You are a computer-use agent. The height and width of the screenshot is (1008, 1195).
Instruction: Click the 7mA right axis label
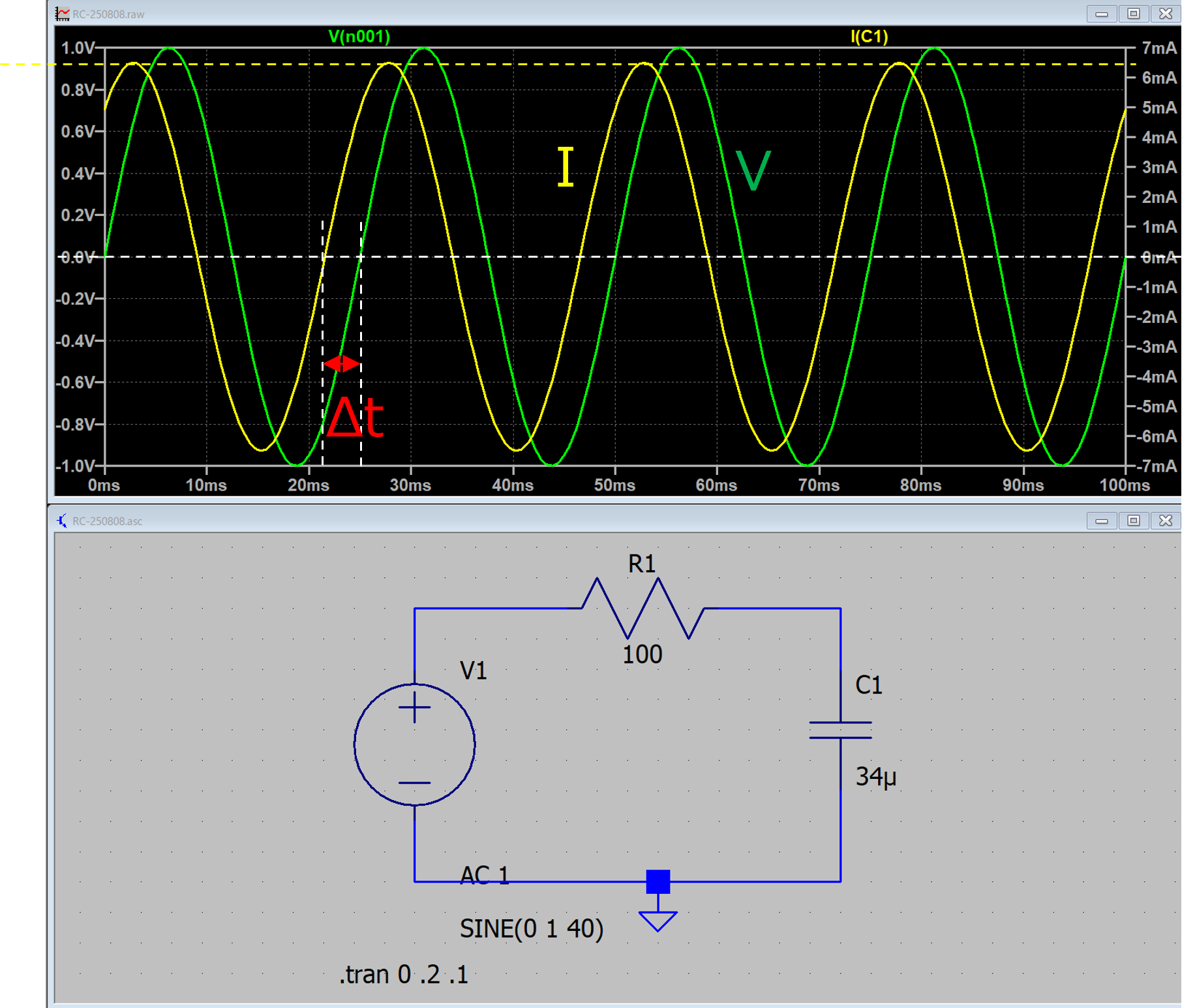1159,48
